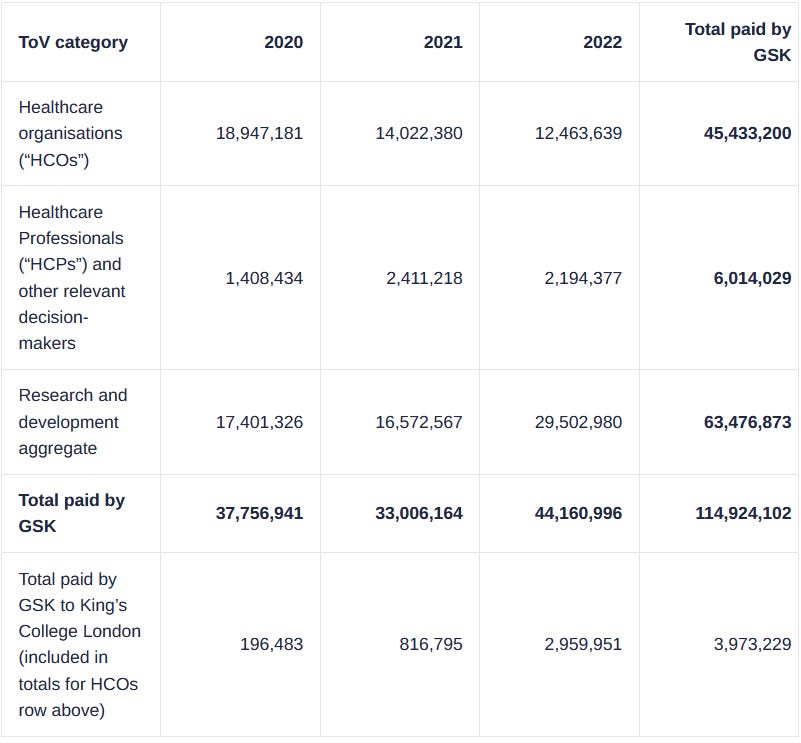Click the 'Total paid by GSK' column header
The image size is (801, 743).
pyautogui.click(x=738, y=42)
